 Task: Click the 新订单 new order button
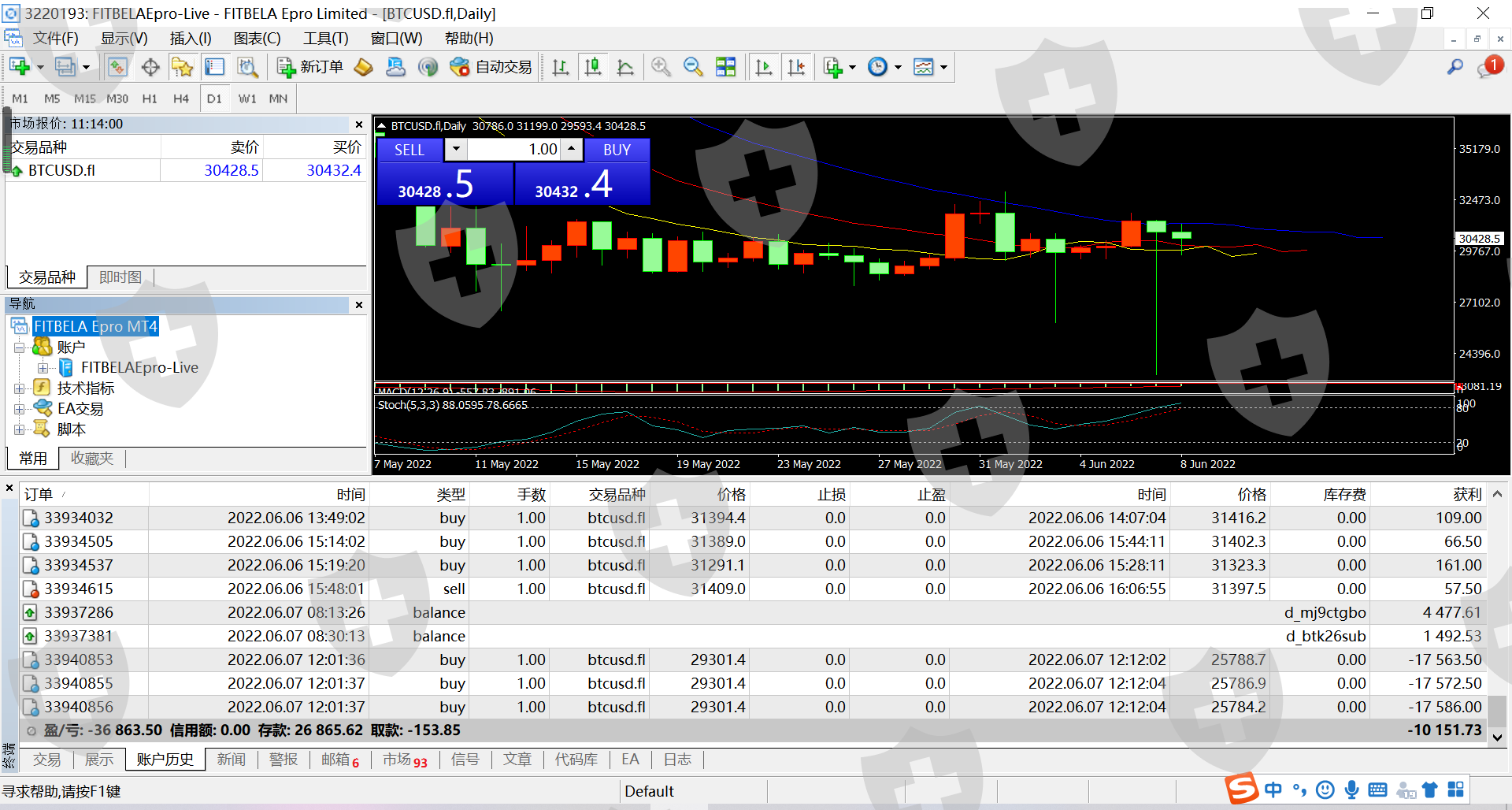point(310,68)
